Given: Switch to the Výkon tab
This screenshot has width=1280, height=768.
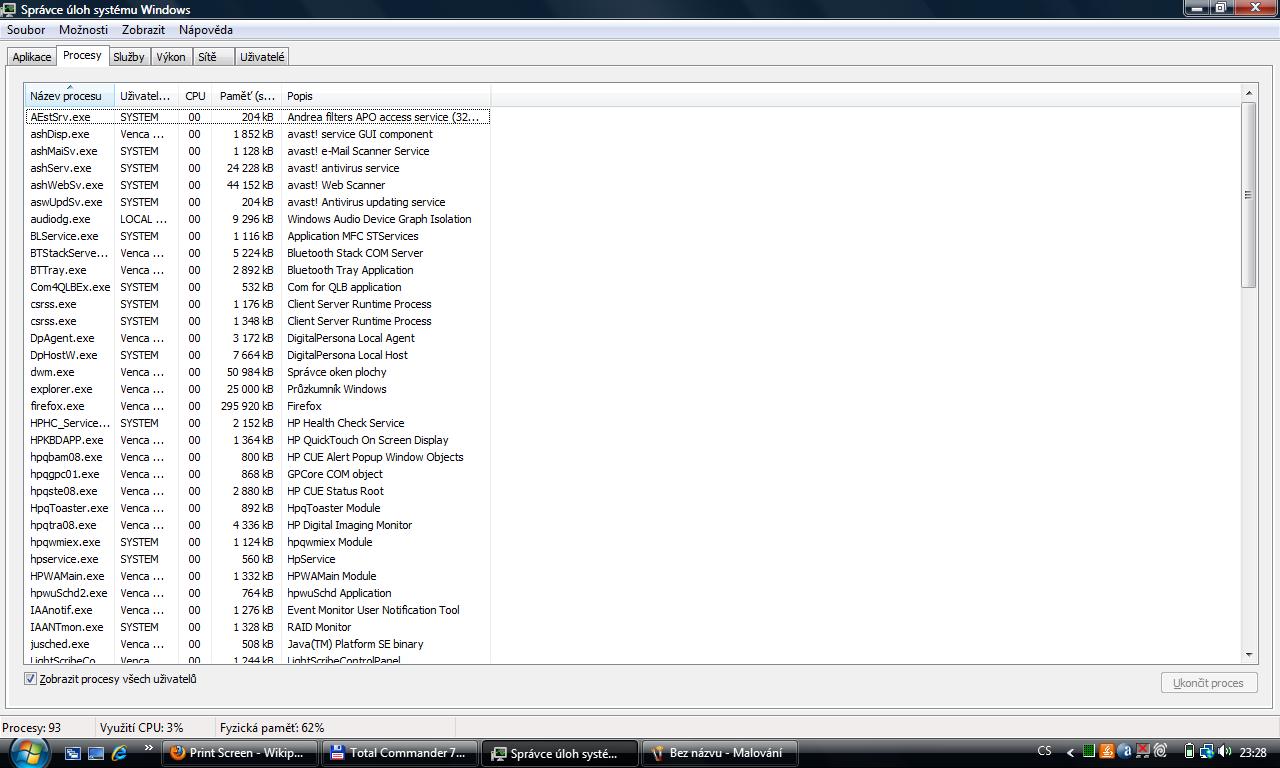Looking at the screenshot, I should pos(171,57).
